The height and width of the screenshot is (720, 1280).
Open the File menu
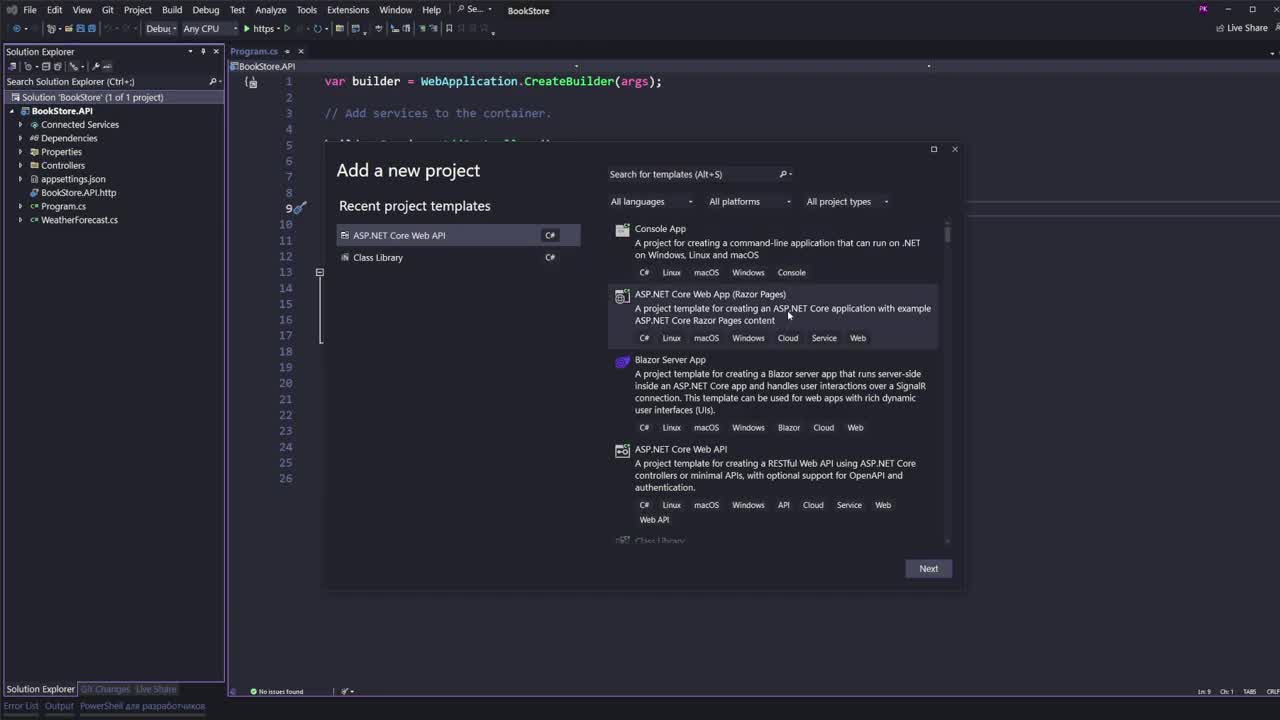[x=30, y=10]
